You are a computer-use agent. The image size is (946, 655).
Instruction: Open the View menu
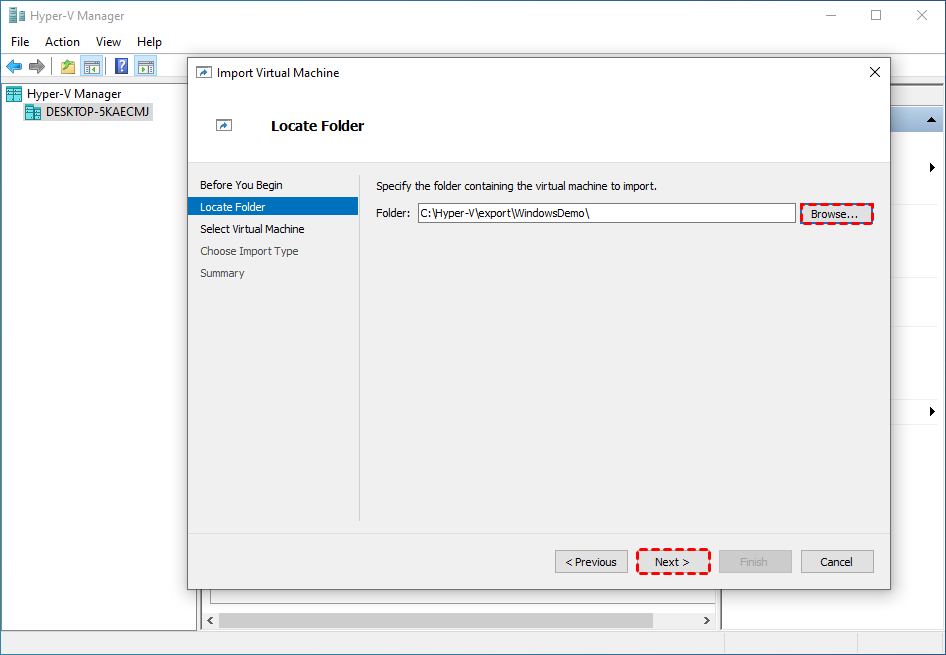point(108,42)
